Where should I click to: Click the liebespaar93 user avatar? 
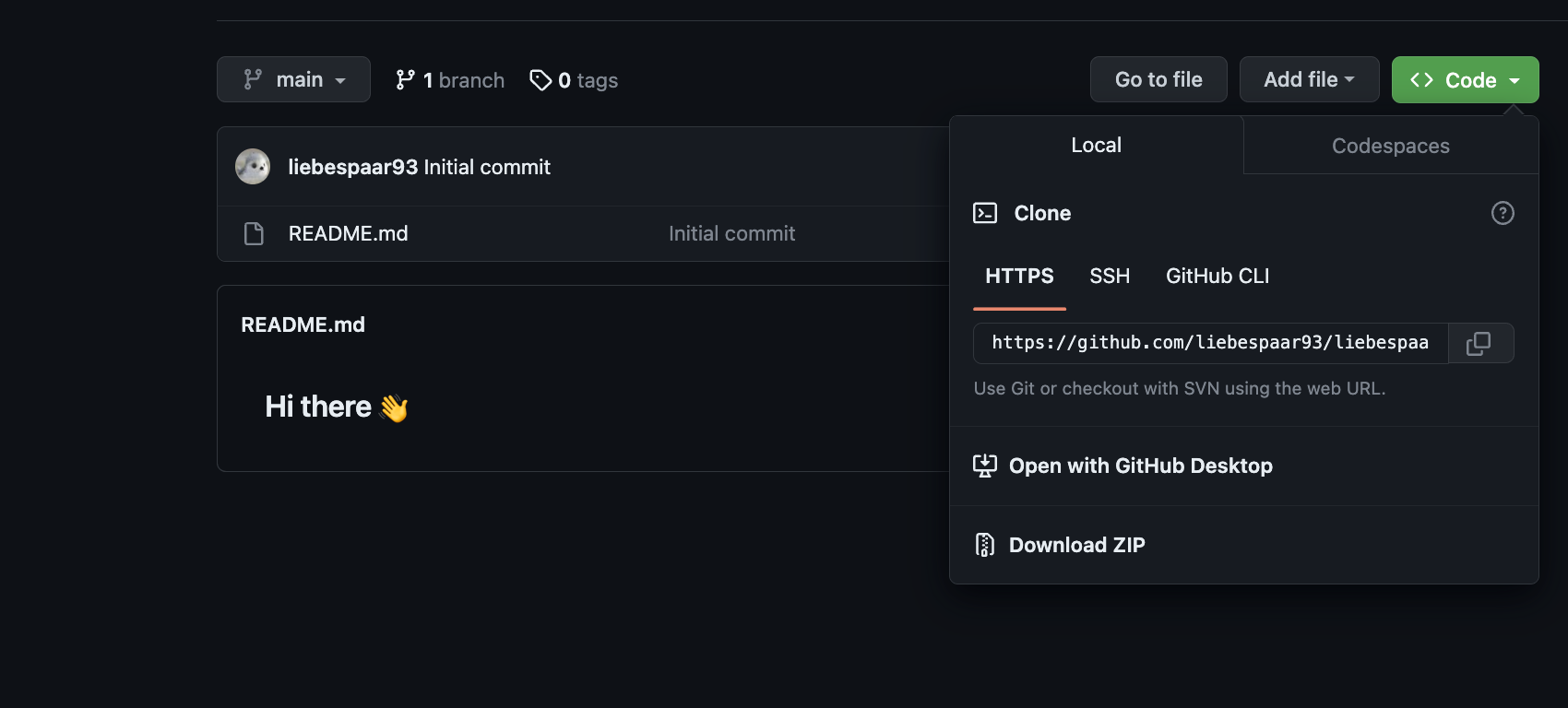pos(253,167)
